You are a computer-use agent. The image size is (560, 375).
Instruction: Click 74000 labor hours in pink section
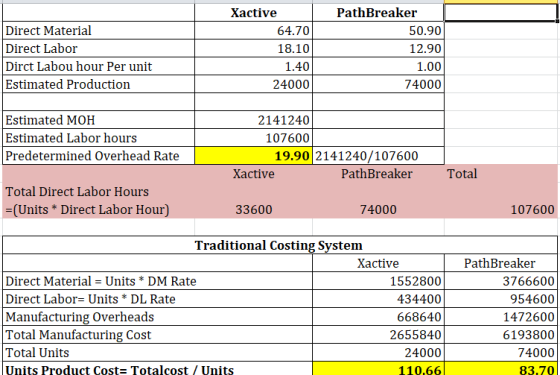378,210
